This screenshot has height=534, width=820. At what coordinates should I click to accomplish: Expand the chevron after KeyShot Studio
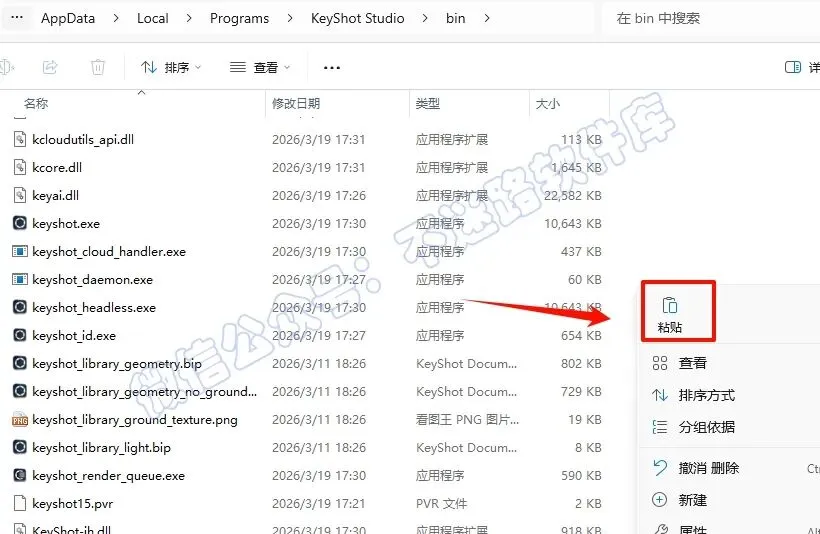point(425,18)
